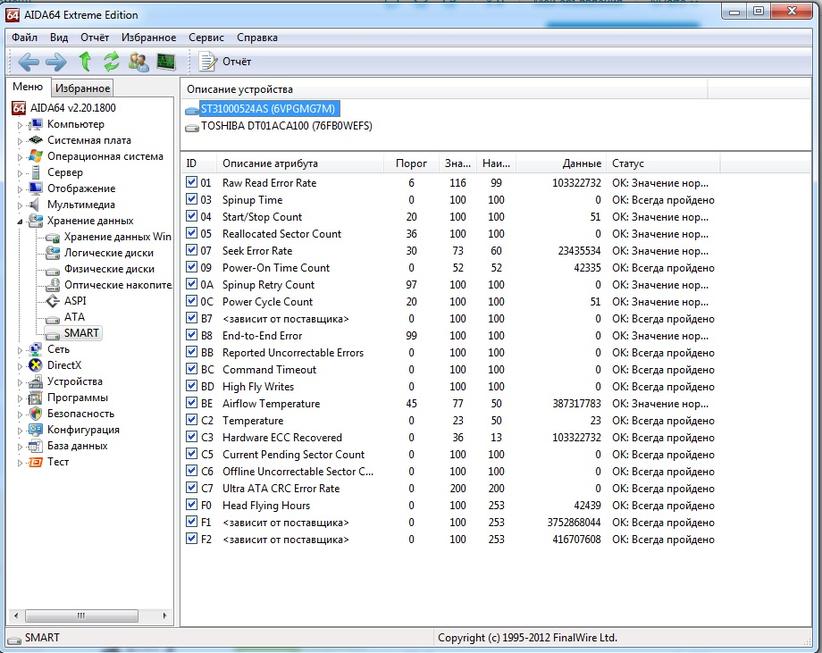Viewport: 822px width, 653px height.
Task: Select the ATA tree item
Action: 74,317
